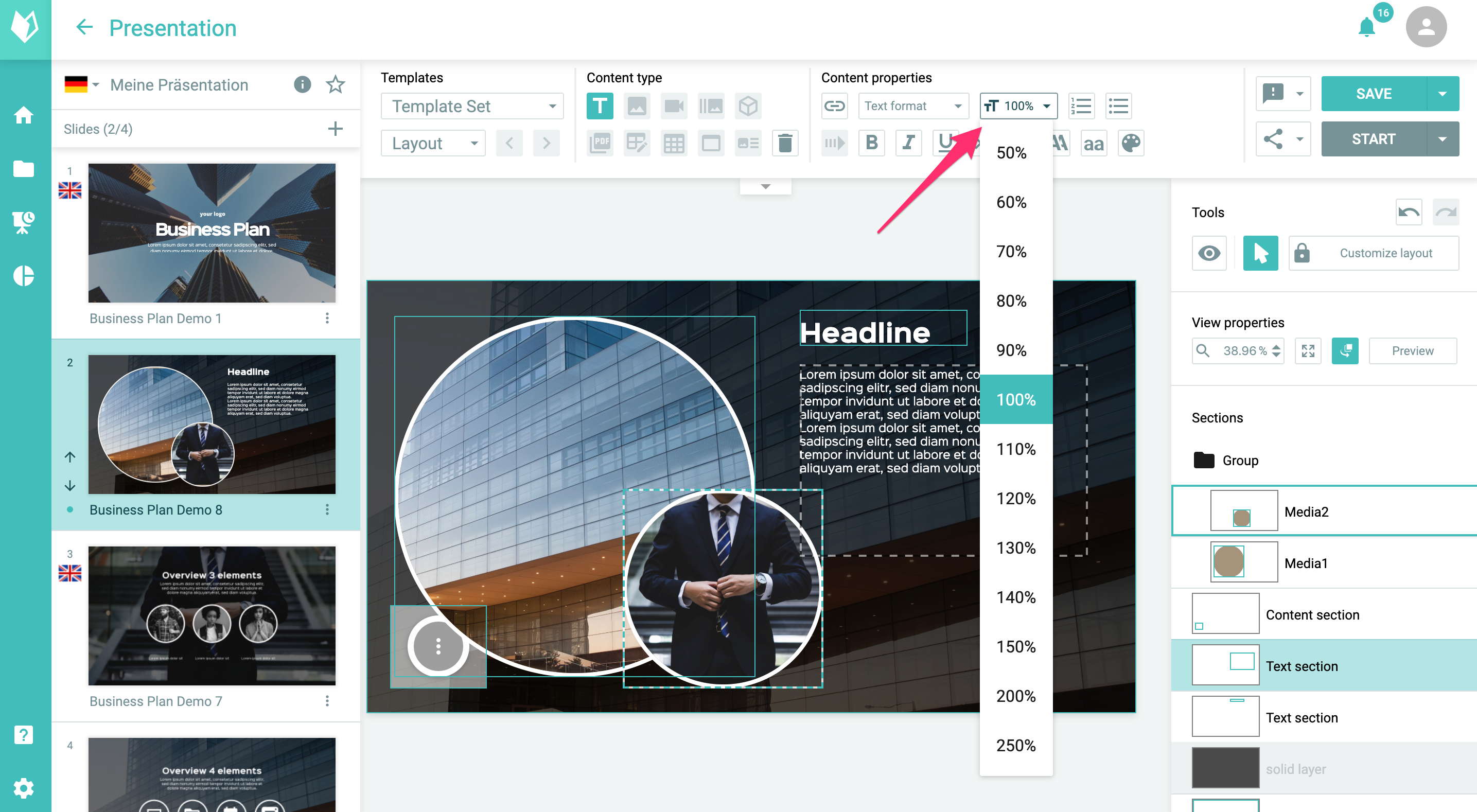Choose 80% font size

(1015, 301)
